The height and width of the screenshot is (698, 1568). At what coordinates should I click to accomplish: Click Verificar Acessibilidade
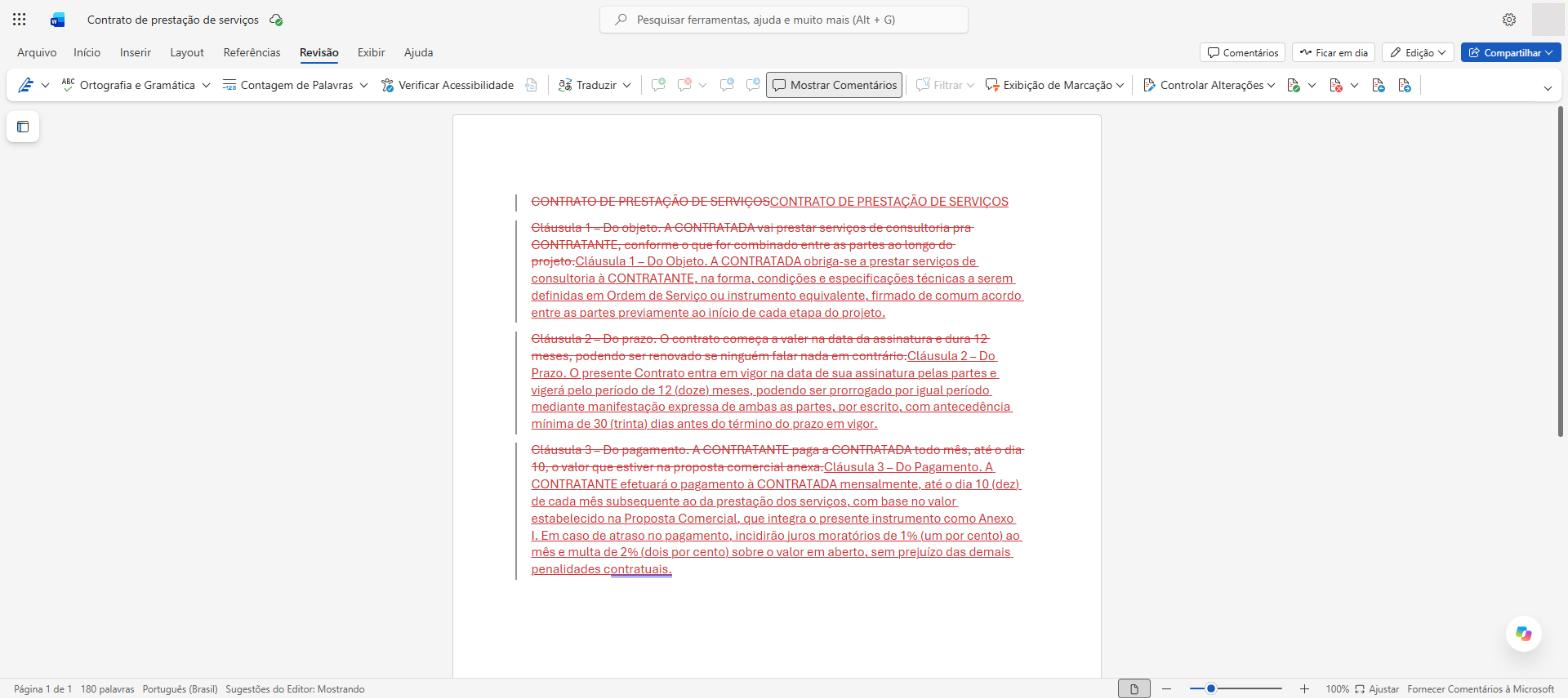(447, 85)
